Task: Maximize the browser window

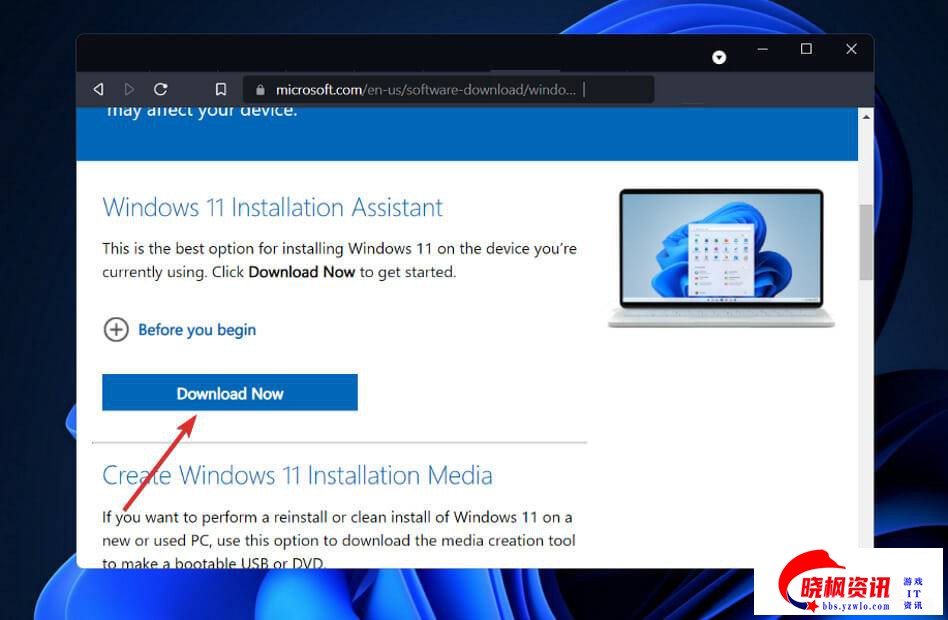Action: coord(806,49)
